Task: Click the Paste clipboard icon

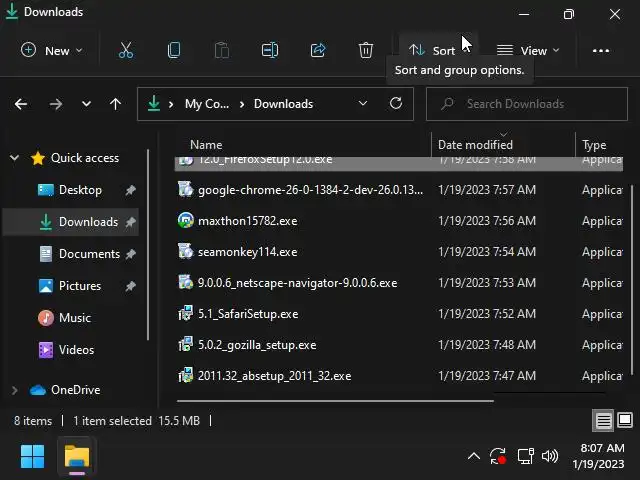Action: pos(222,51)
